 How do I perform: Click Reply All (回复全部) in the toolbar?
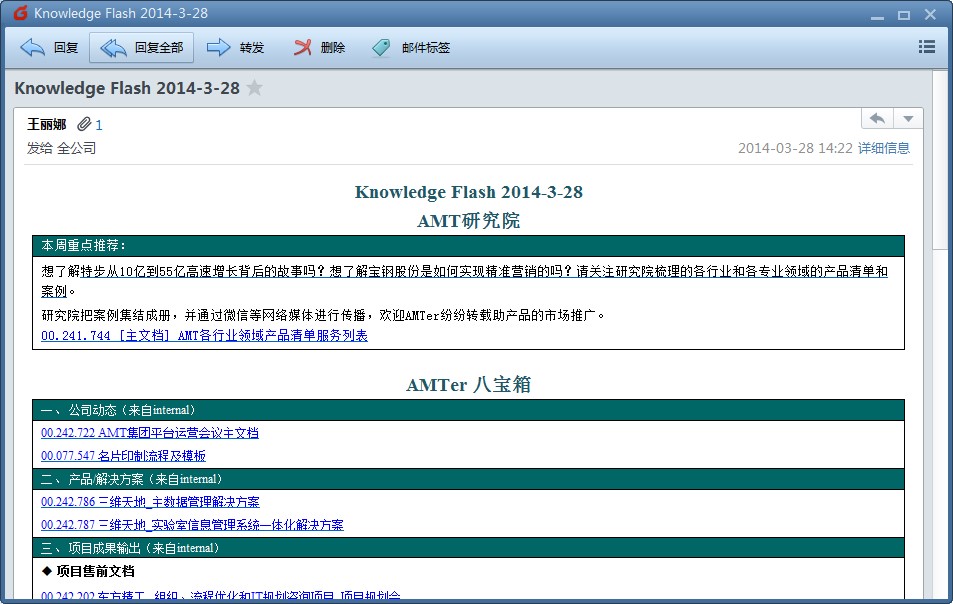point(142,47)
